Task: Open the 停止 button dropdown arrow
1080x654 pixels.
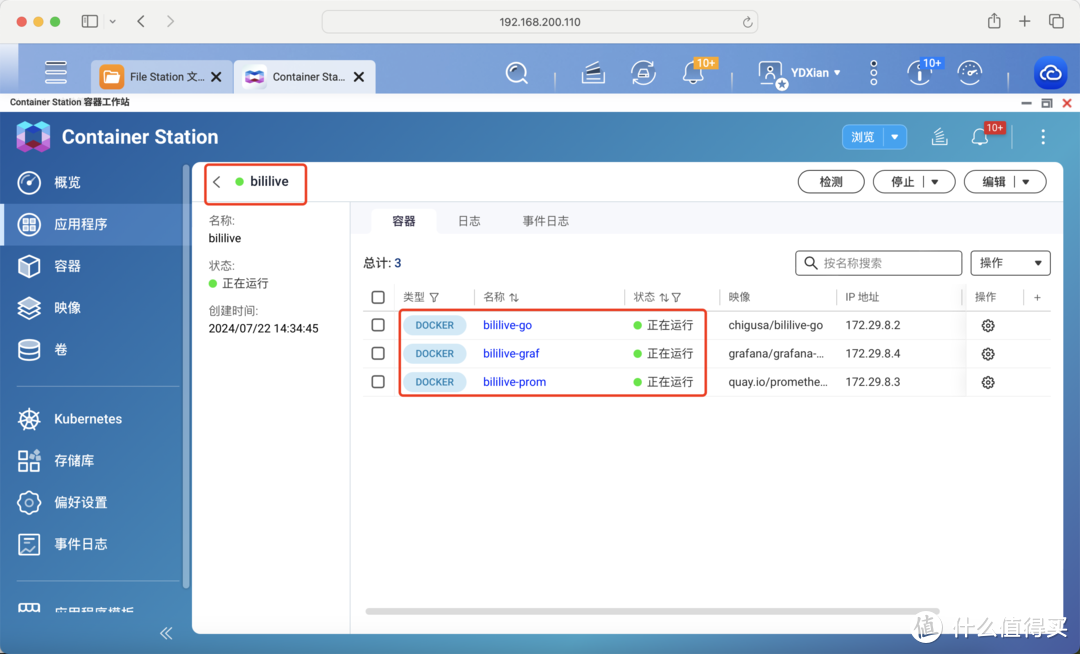Action: (x=935, y=182)
